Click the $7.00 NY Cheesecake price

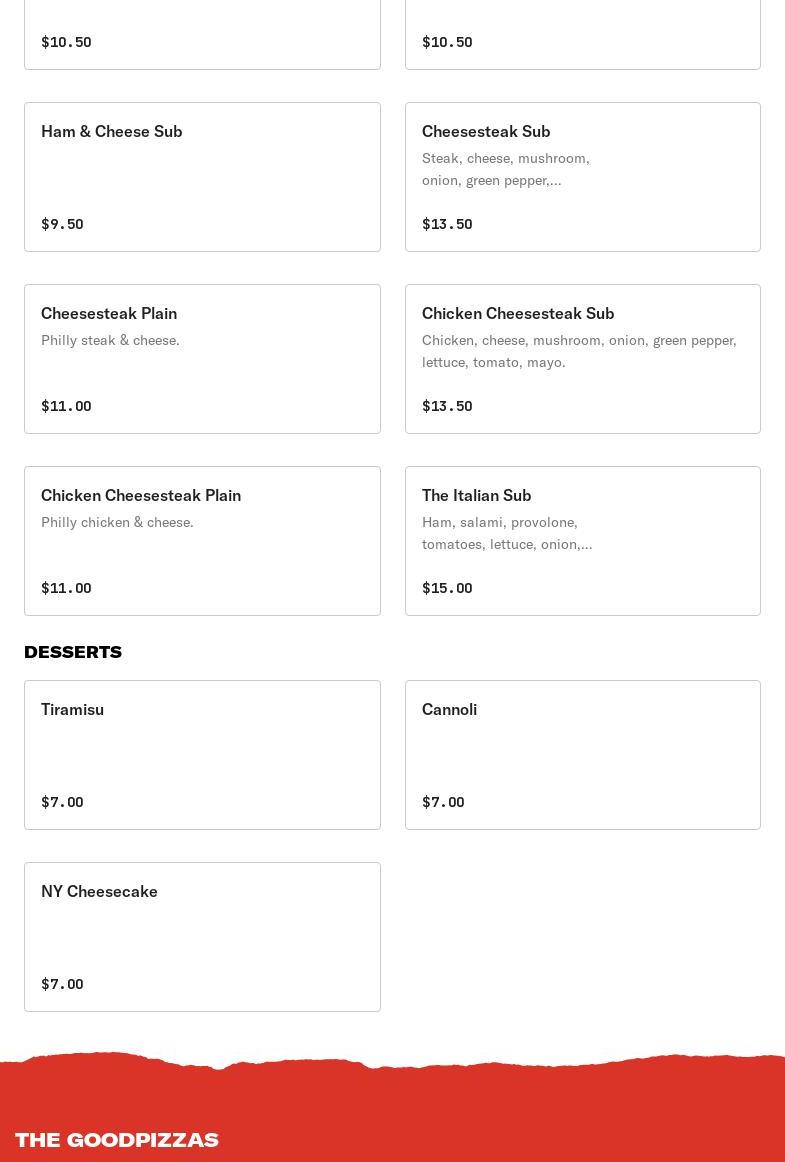click(x=62, y=984)
